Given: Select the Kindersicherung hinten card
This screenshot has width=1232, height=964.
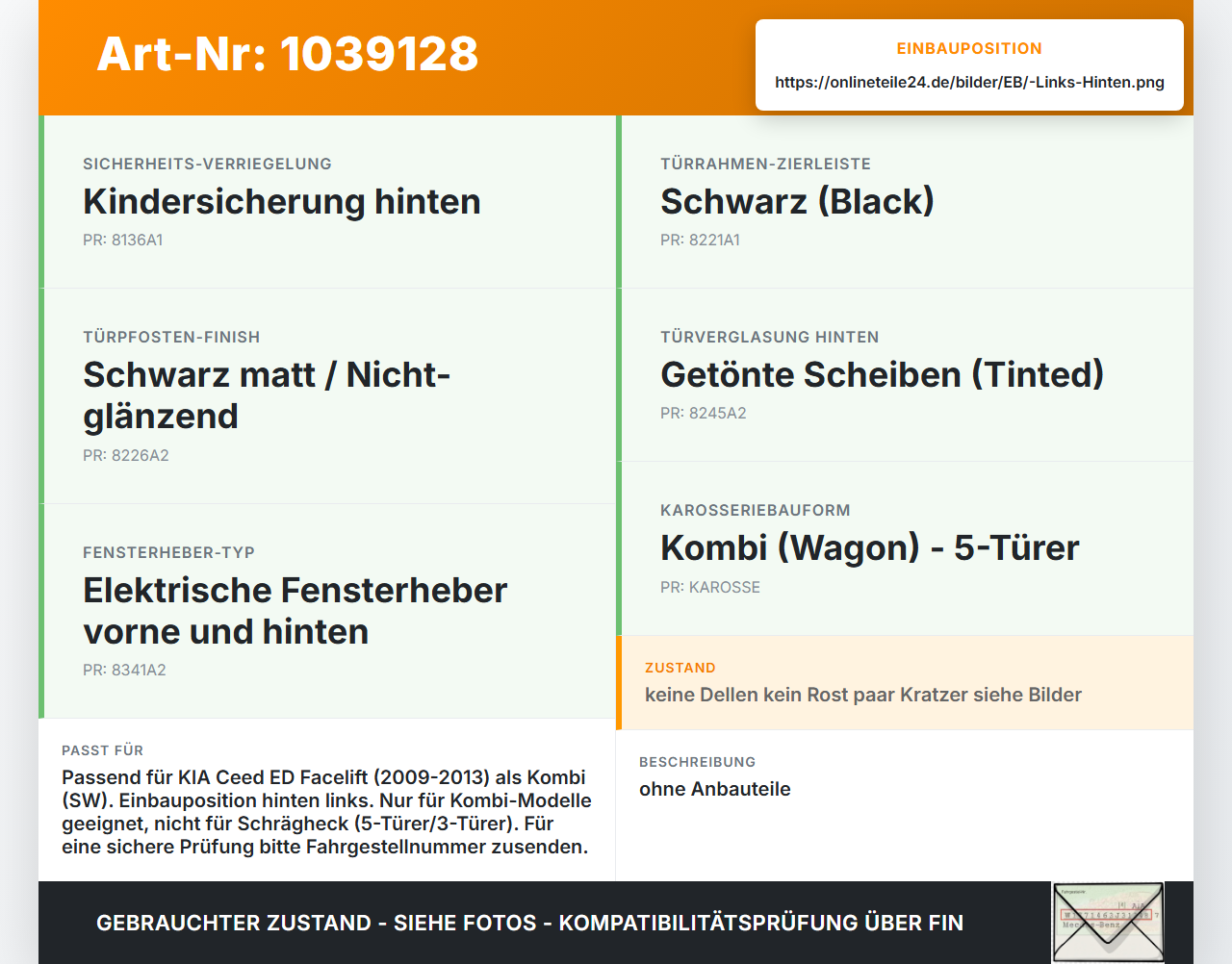Looking at the screenshot, I should (327, 202).
